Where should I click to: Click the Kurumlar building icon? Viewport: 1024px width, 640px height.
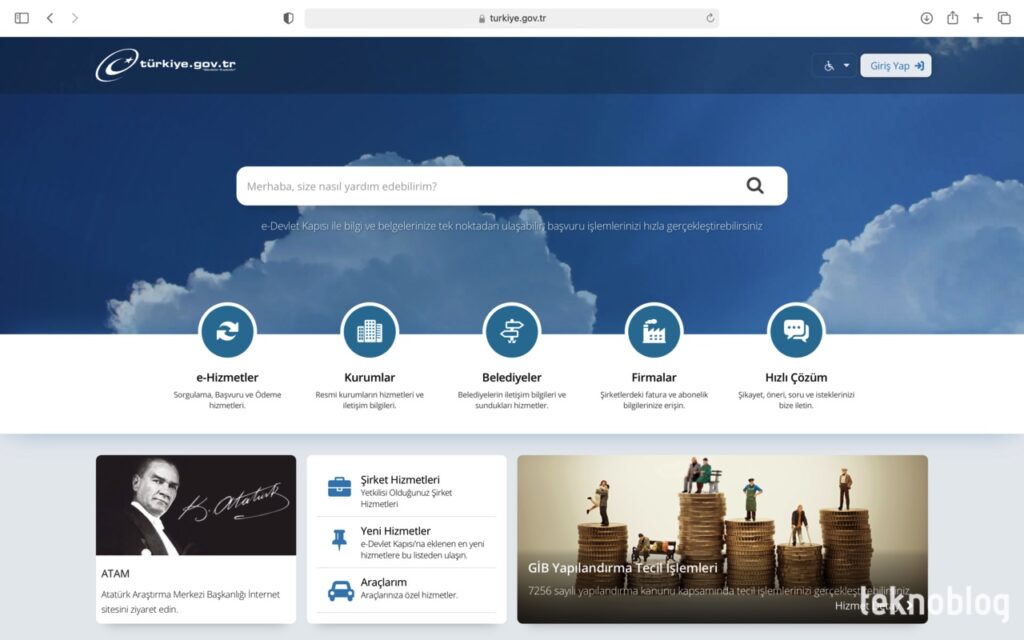pos(369,331)
